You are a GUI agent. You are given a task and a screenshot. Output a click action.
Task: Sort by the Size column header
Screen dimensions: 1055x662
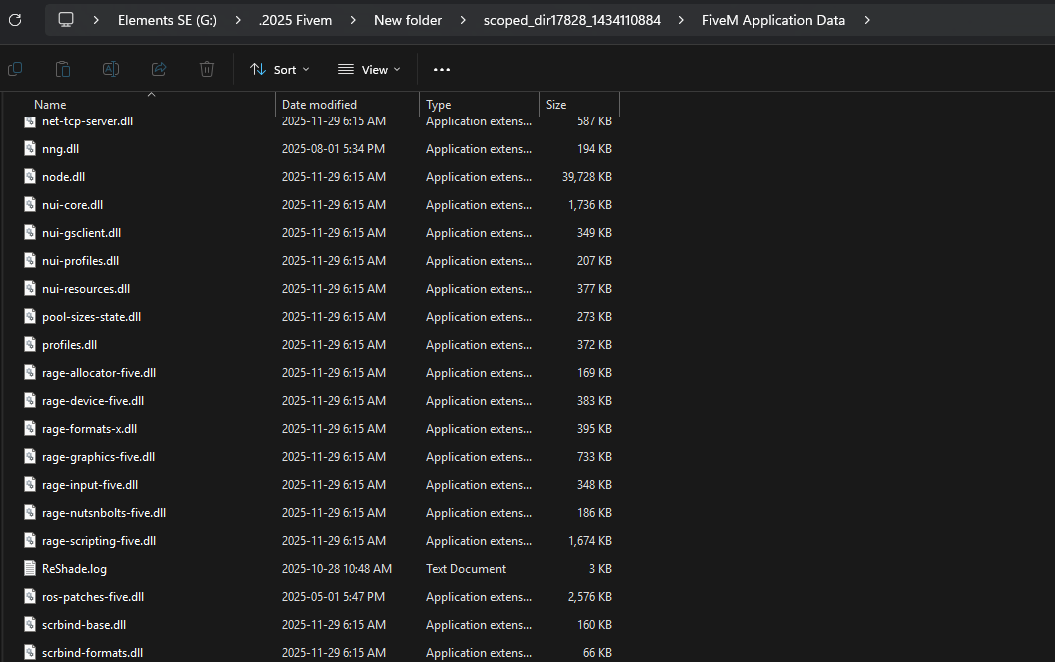[x=556, y=105]
